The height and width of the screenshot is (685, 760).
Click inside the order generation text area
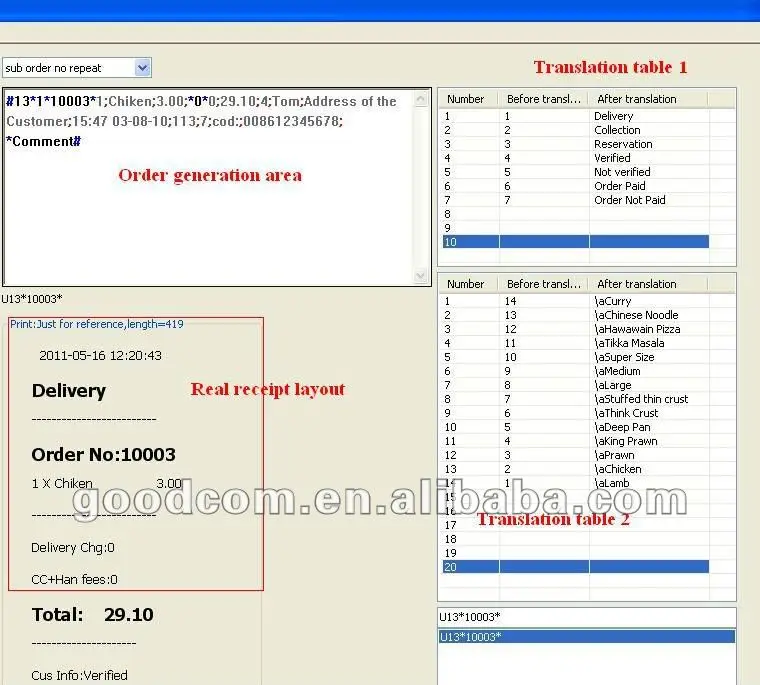(208, 187)
